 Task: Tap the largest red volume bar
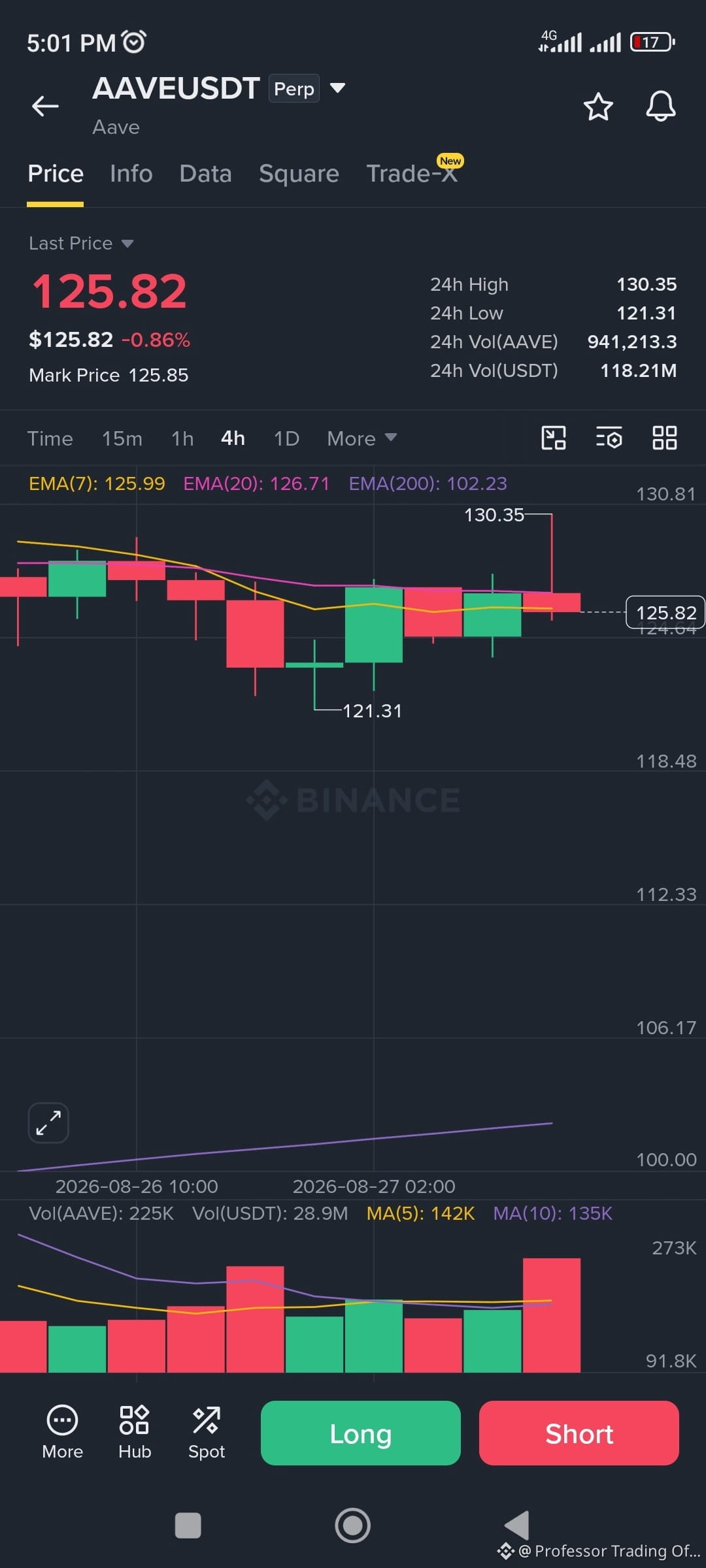552,1315
